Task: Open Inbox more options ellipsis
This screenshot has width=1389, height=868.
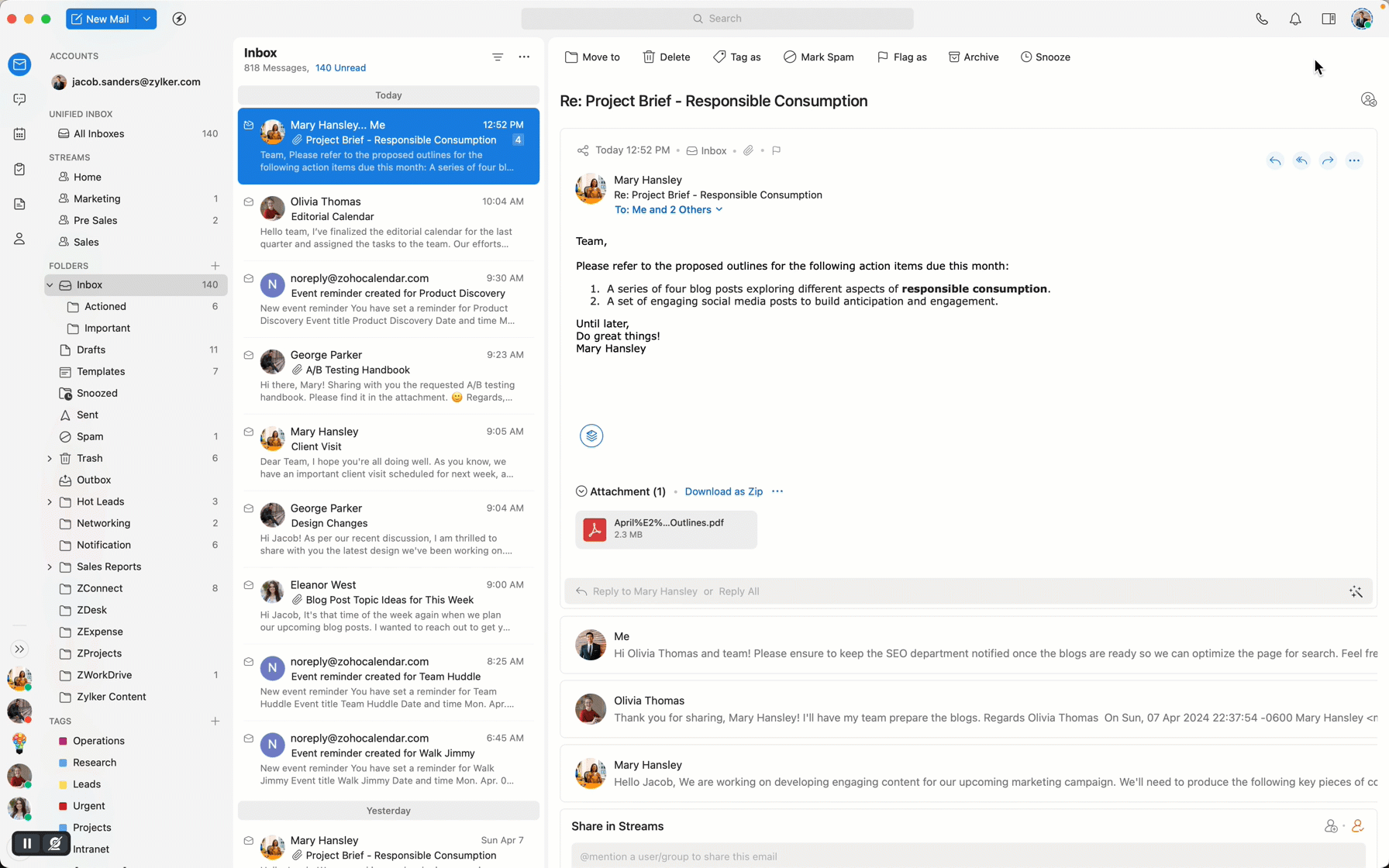Action: (x=524, y=57)
